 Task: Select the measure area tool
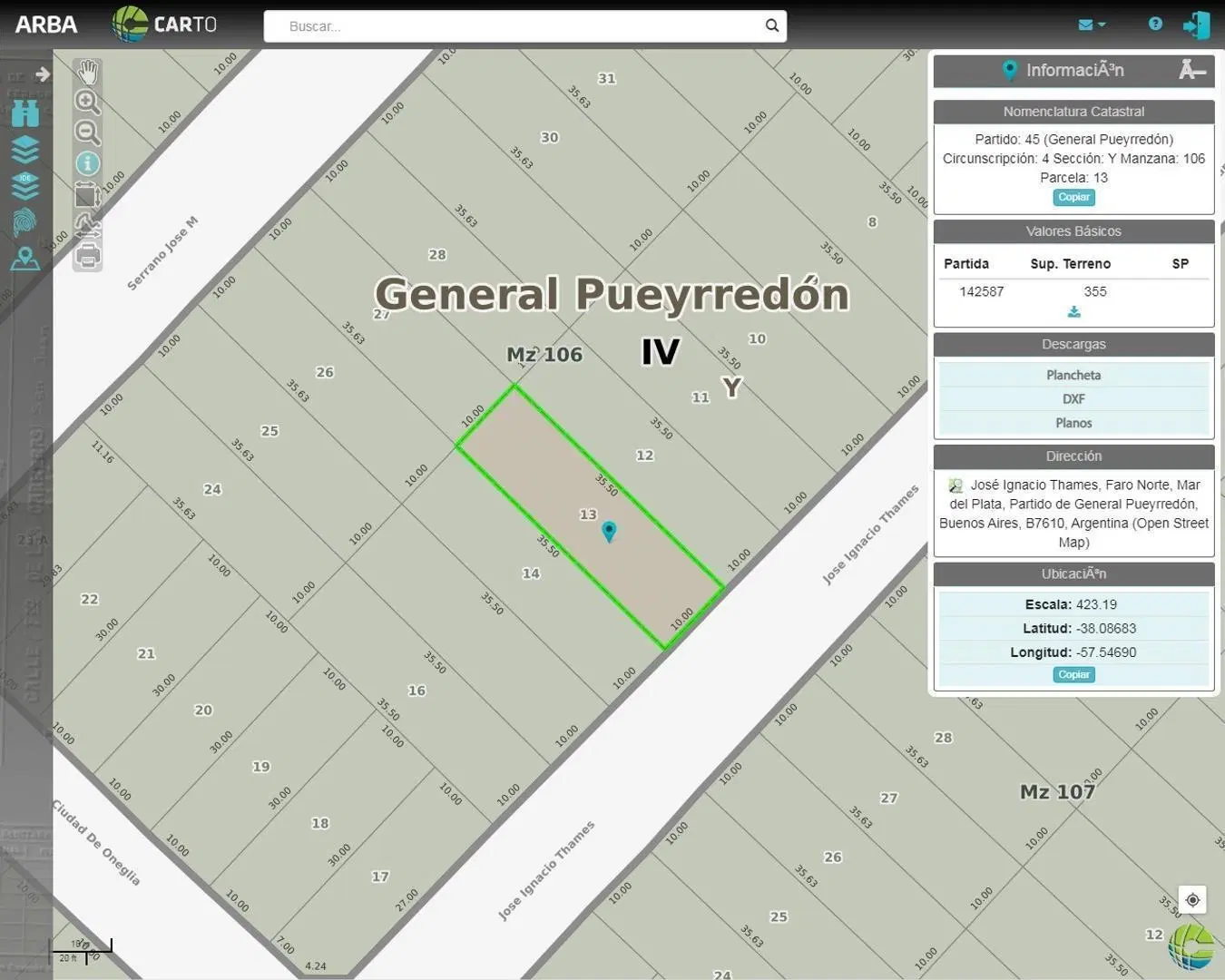pyautogui.click(x=87, y=194)
